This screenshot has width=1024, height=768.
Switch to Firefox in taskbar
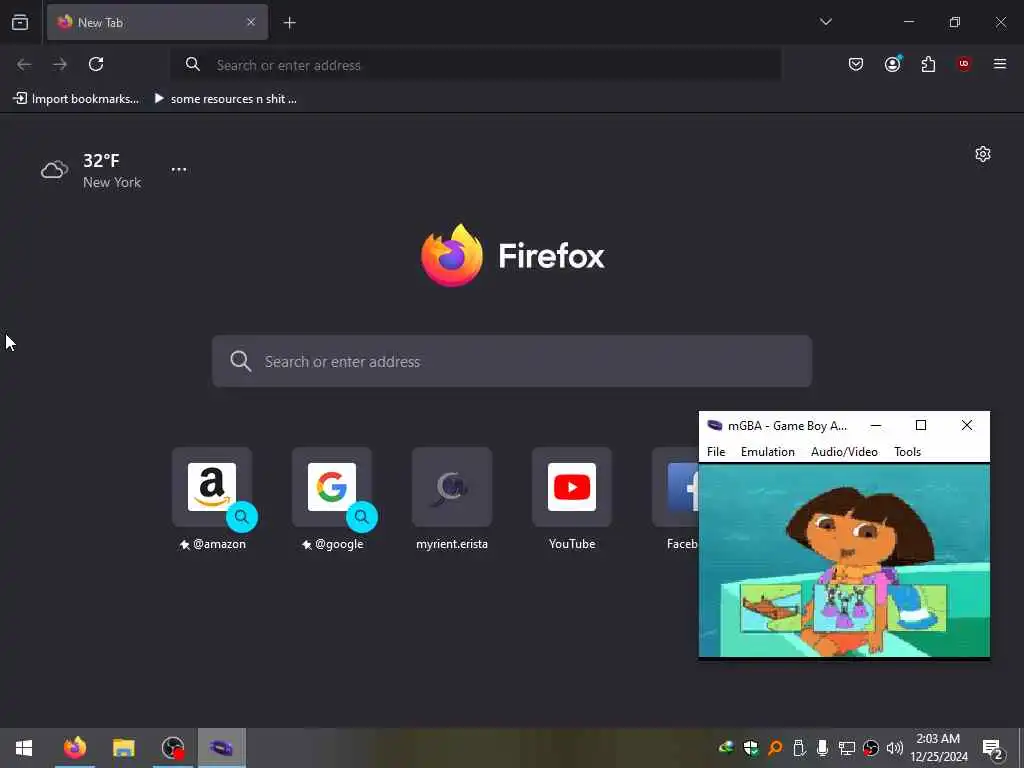pos(74,748)
